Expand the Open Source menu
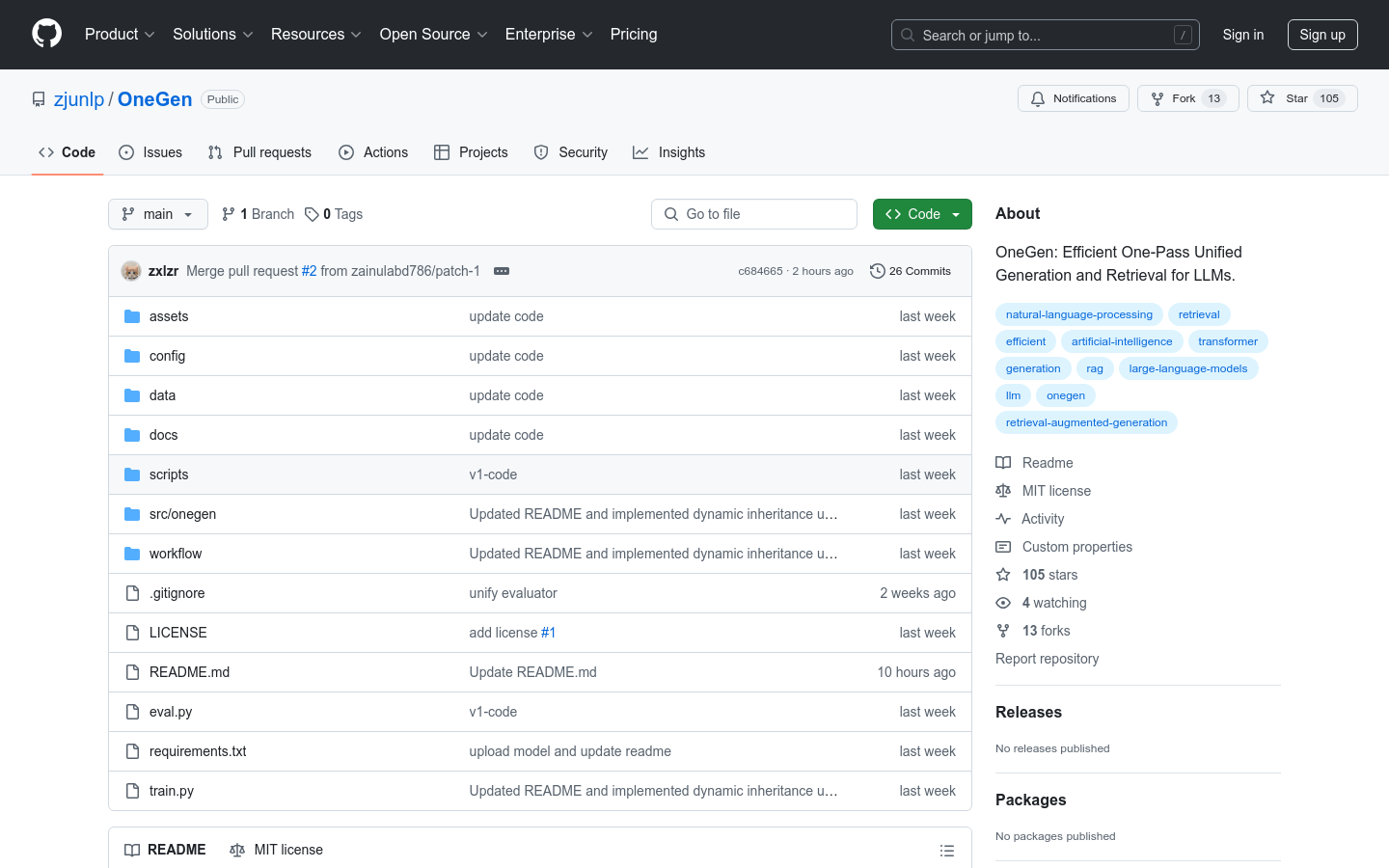Screen dimensions: 1389x868 click(x=434, y=35)
